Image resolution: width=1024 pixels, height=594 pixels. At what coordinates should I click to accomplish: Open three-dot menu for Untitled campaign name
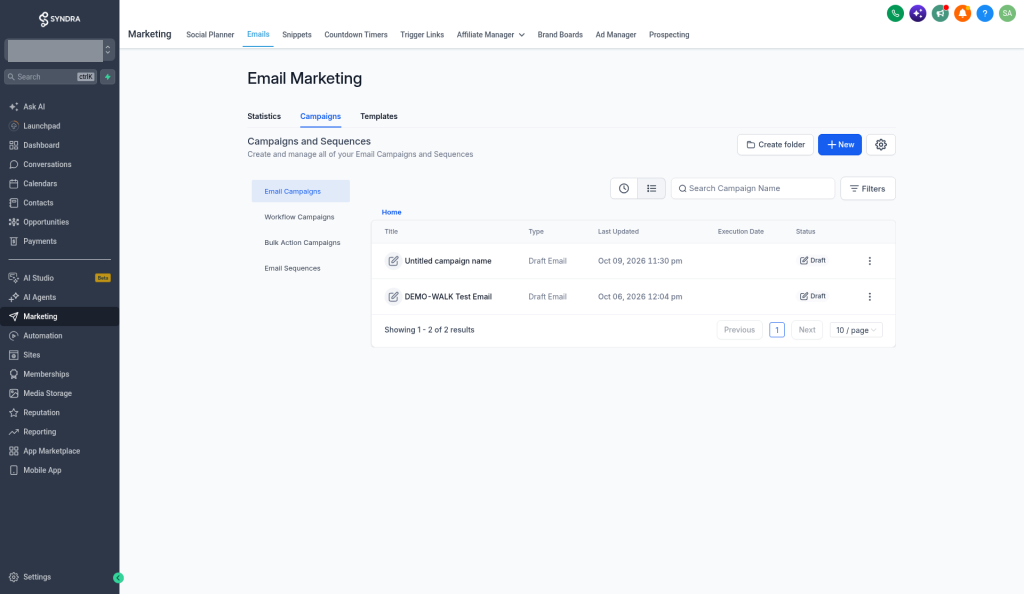tap(869, 261)
